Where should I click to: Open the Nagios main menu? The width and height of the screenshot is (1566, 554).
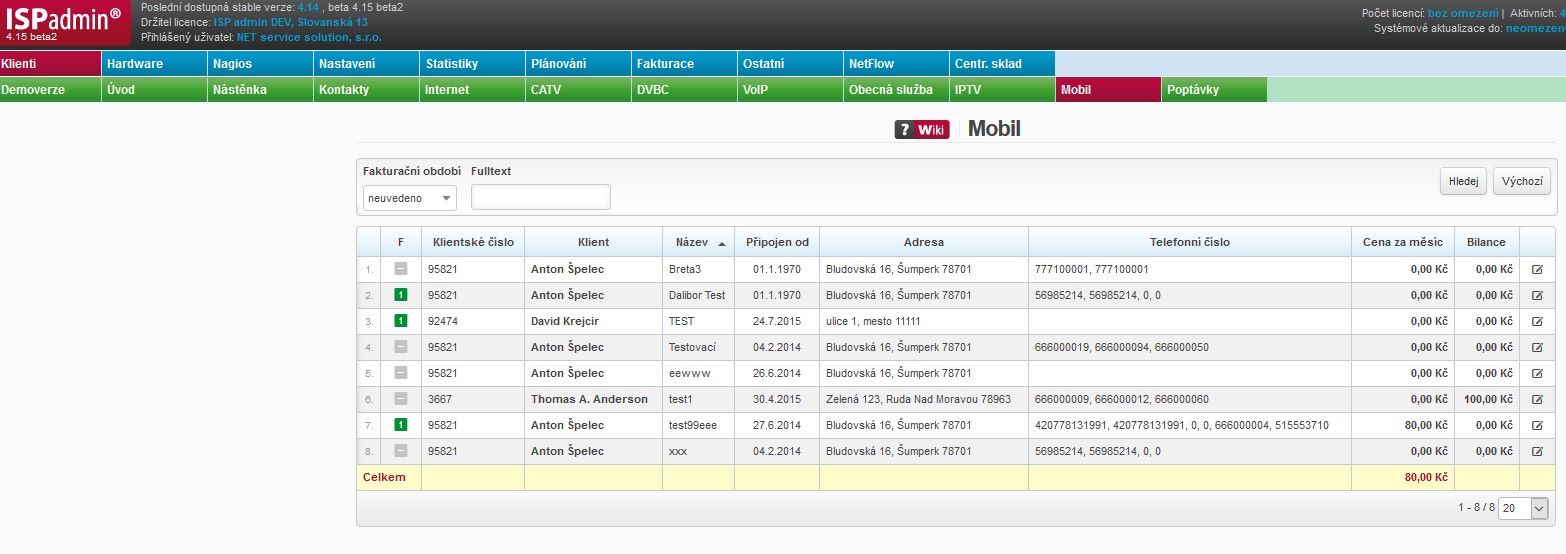click(x=261, y=63)
